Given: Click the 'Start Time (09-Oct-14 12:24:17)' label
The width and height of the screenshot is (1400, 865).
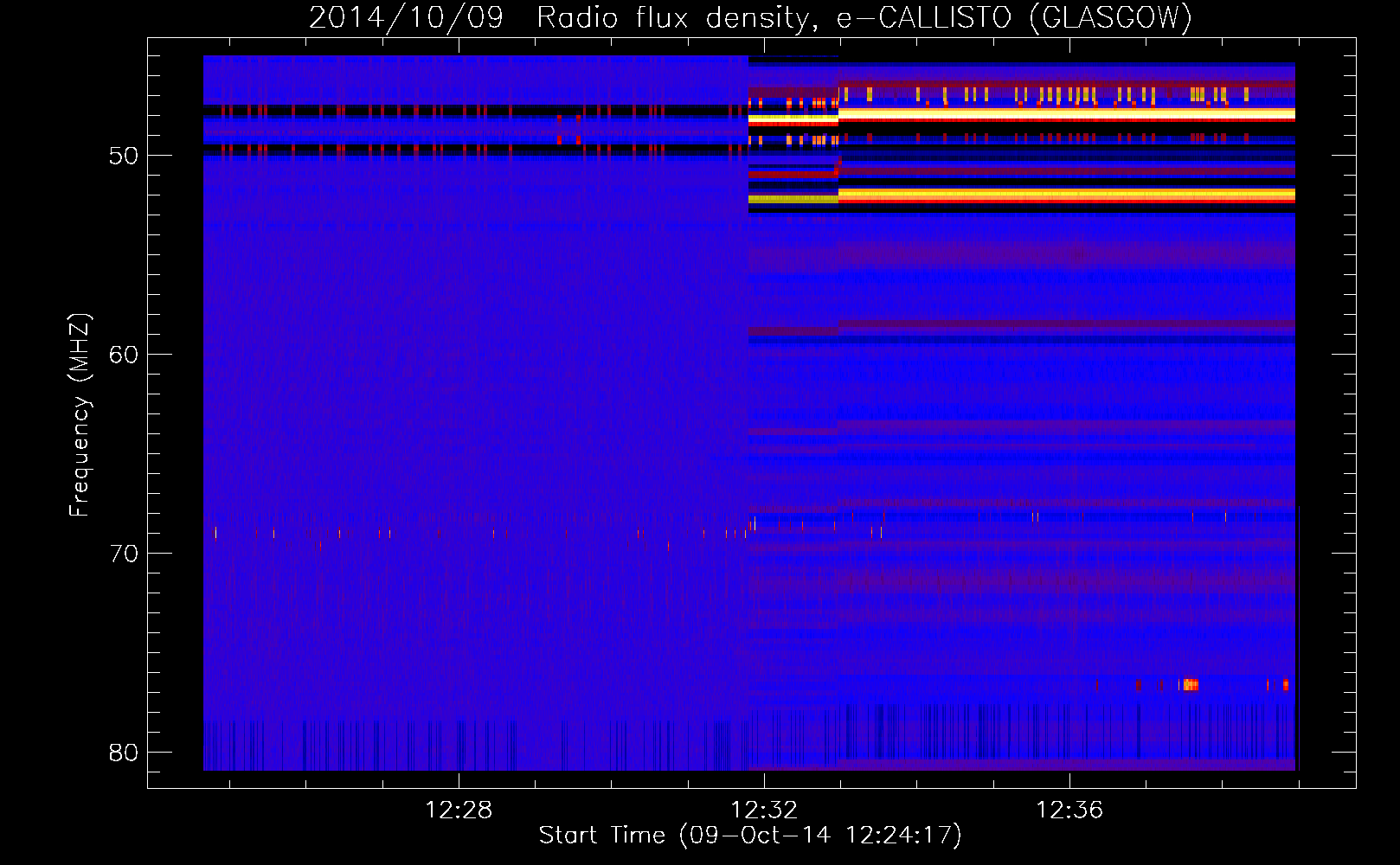Looking at the screenshot, I should [x=750, y=835].
